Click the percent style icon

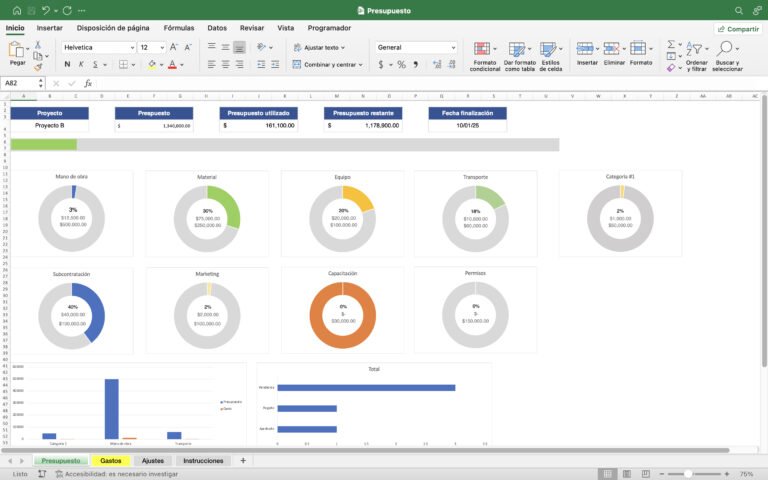[401, 65]
